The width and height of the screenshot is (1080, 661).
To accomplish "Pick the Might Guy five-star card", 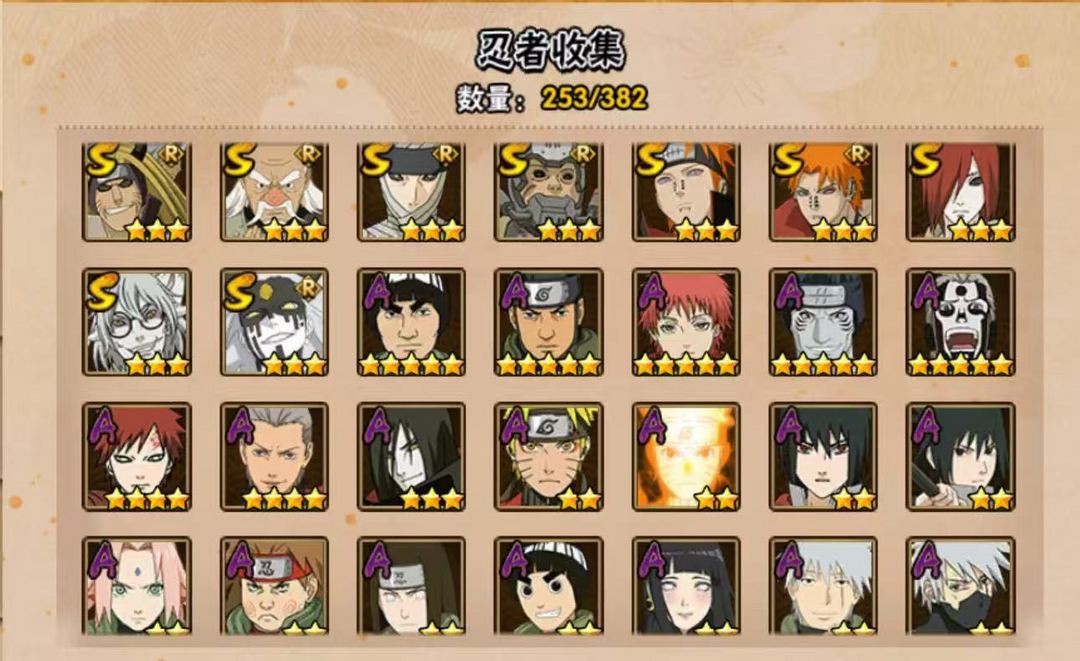I will click(x=411, y=322).
